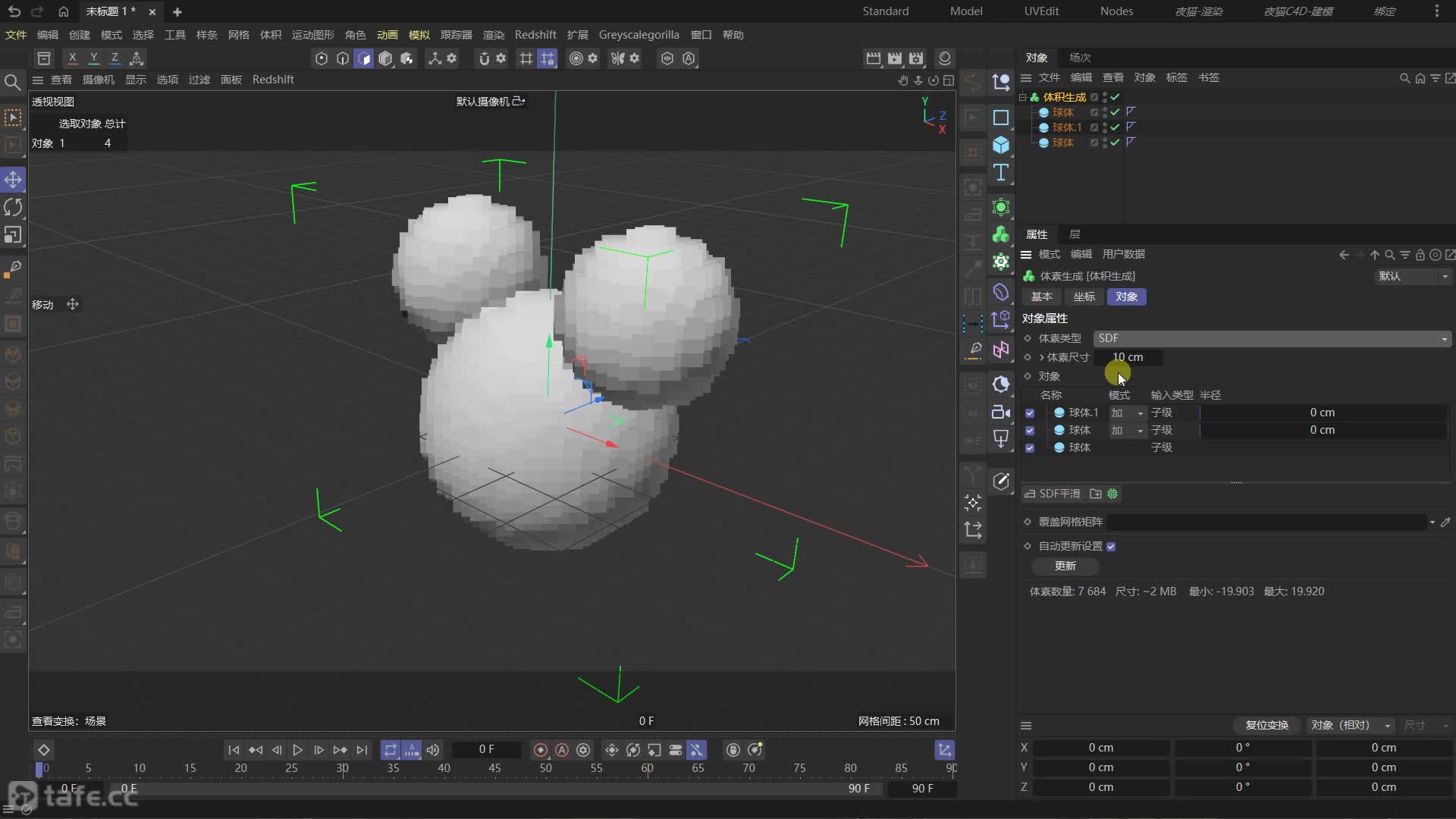1456x819 pixels.
Task: Click the green Volume Builder icon in palette
Action: (x=1001, y=234)
